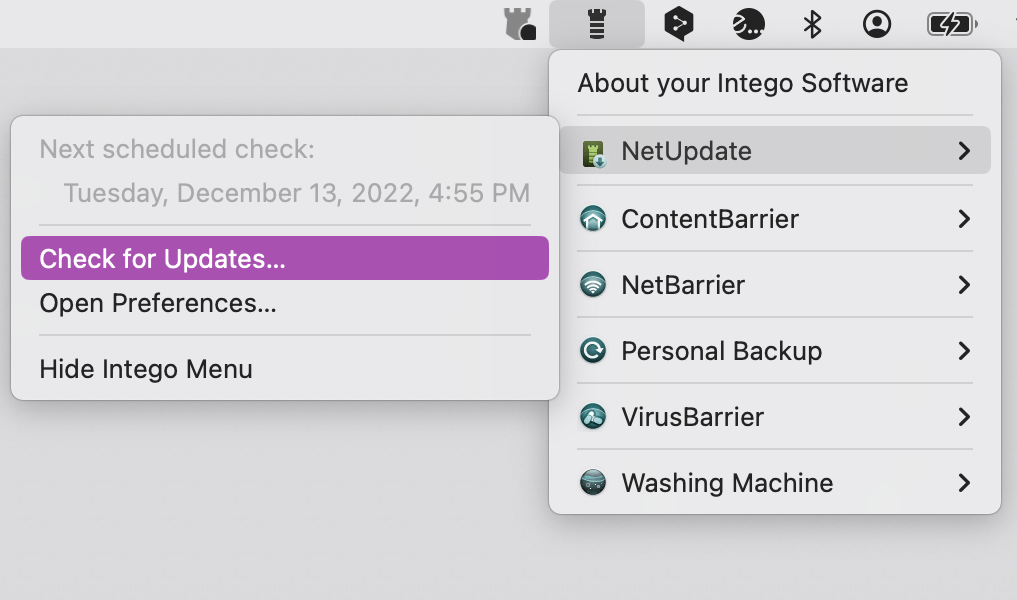Expand the Personal Backup submenu arrow
The width and height of the screenshot is (1017, 600).
click(964, 351)
